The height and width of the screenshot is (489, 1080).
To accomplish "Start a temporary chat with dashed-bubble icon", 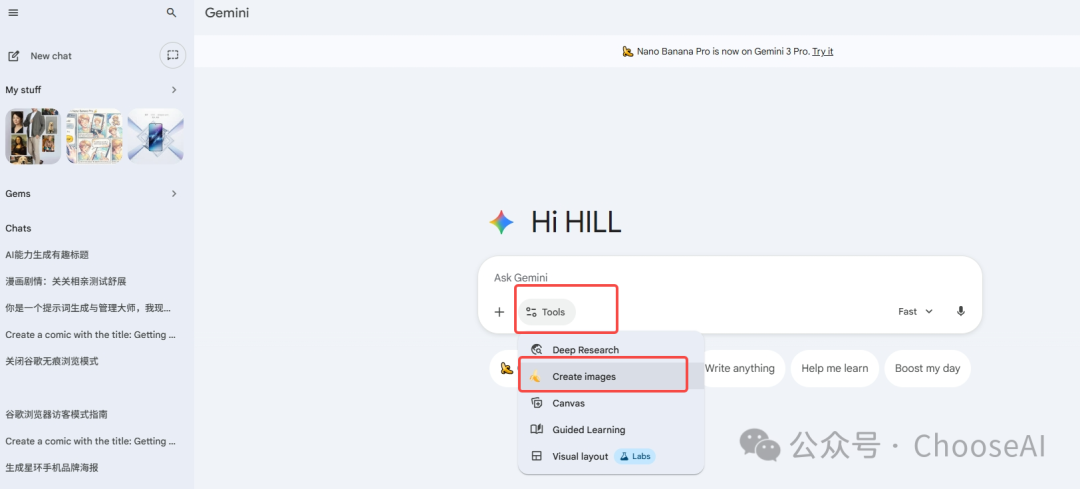I will [172, 55].
